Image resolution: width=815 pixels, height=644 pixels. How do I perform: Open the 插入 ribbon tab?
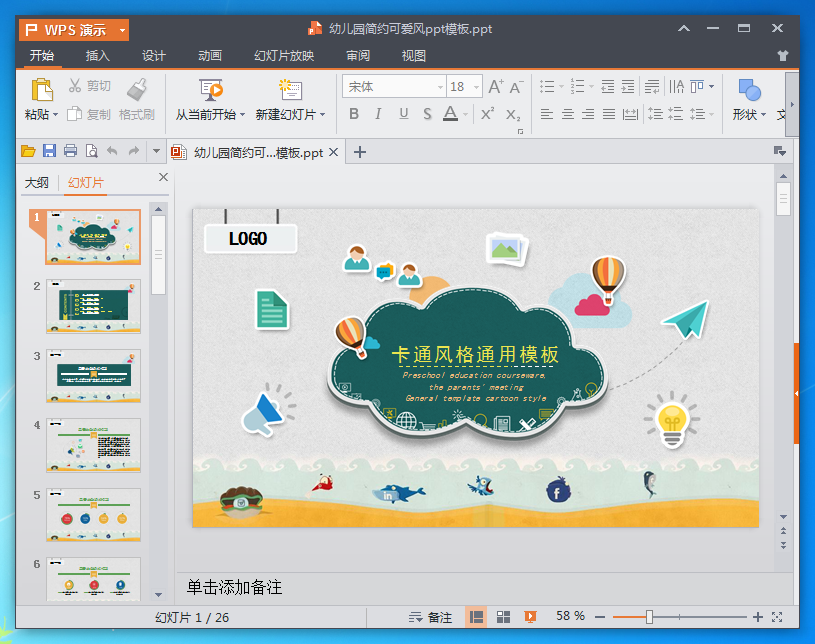click(x=98, y=56)
